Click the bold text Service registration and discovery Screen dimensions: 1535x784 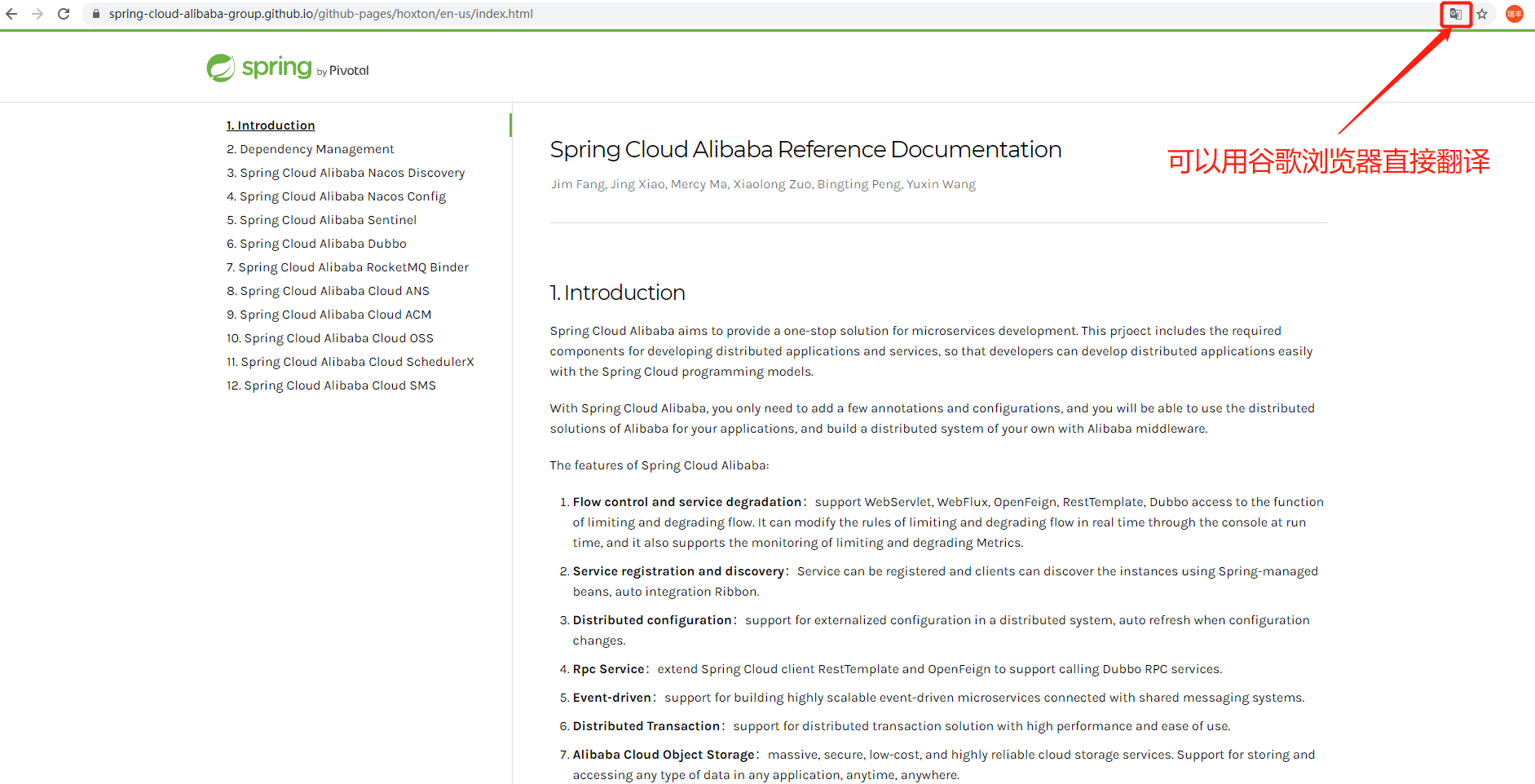click(678, 571)
